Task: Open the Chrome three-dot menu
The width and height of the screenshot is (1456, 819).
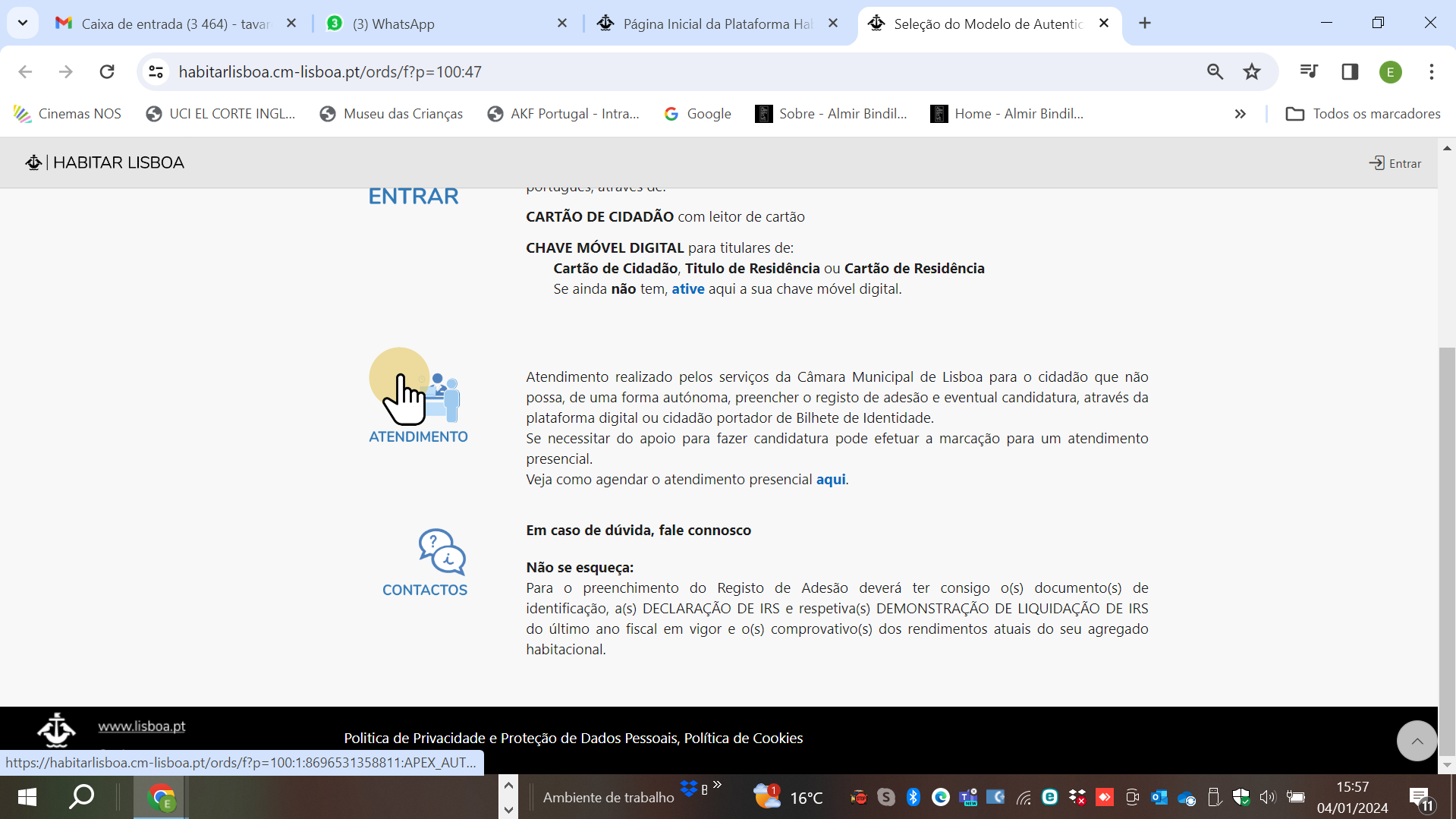Action: (x=1431, y=72)
